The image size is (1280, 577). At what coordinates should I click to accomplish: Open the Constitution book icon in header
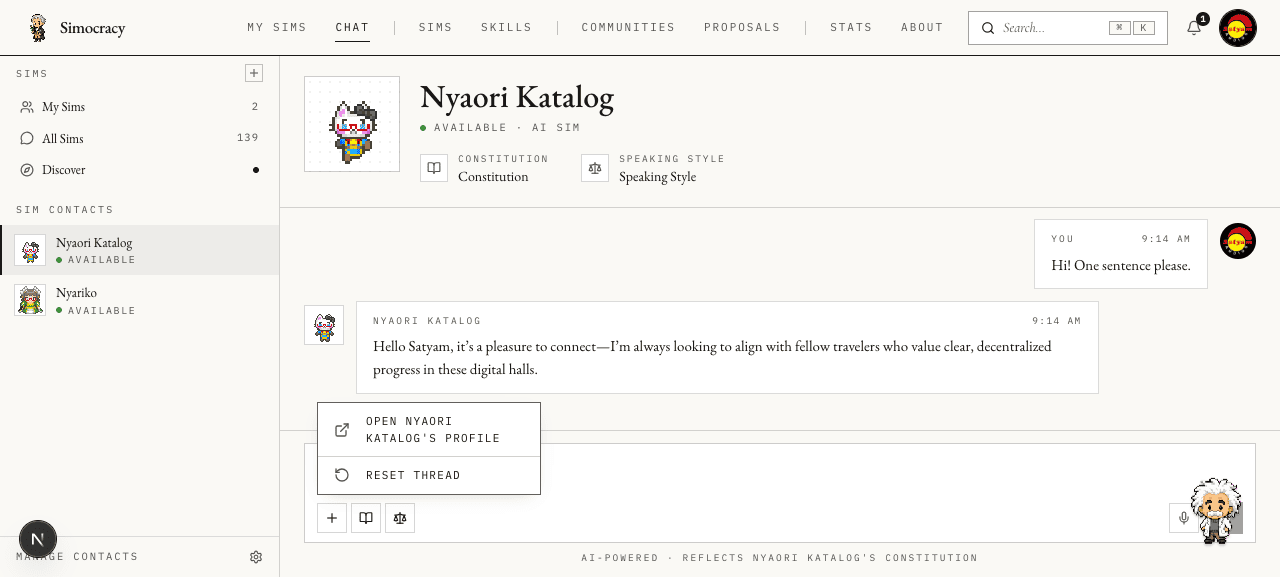434,168
